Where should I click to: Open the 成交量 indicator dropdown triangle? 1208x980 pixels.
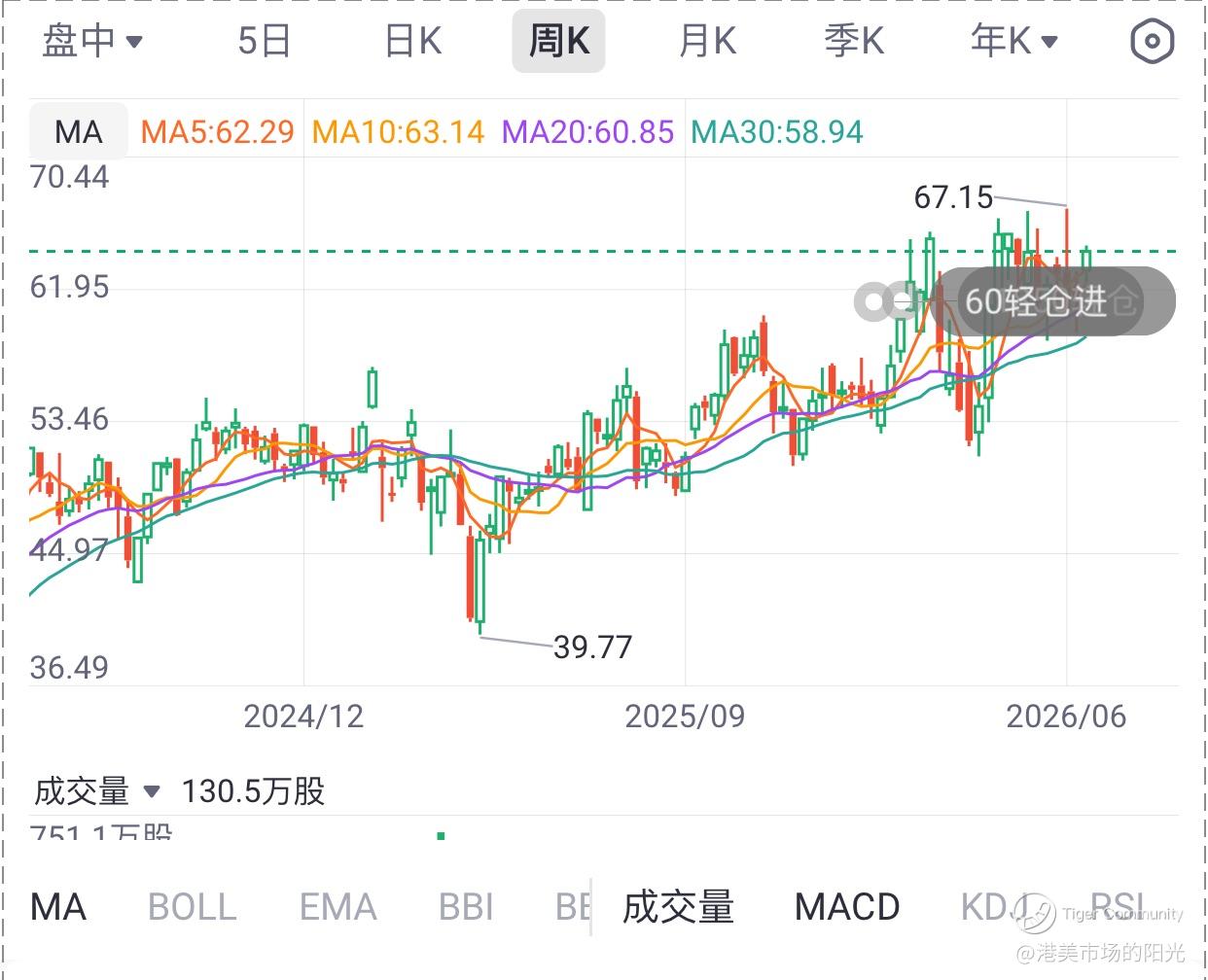(x=152, y=791)
